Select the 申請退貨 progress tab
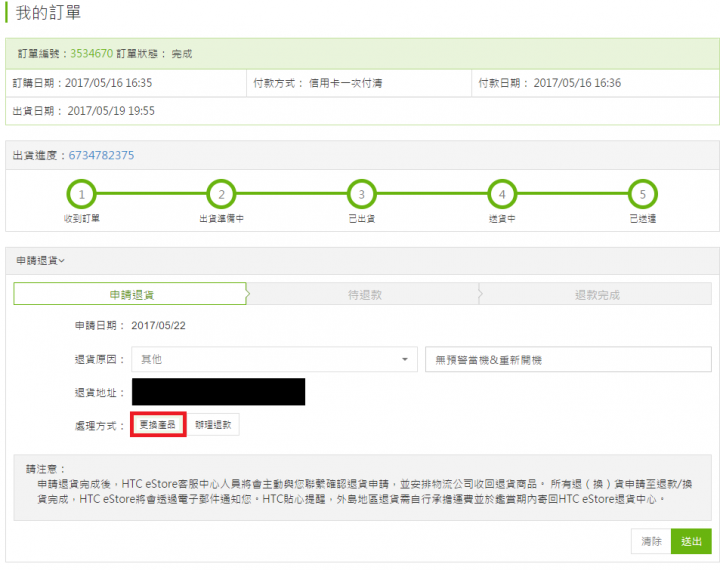 coord(130,294)
